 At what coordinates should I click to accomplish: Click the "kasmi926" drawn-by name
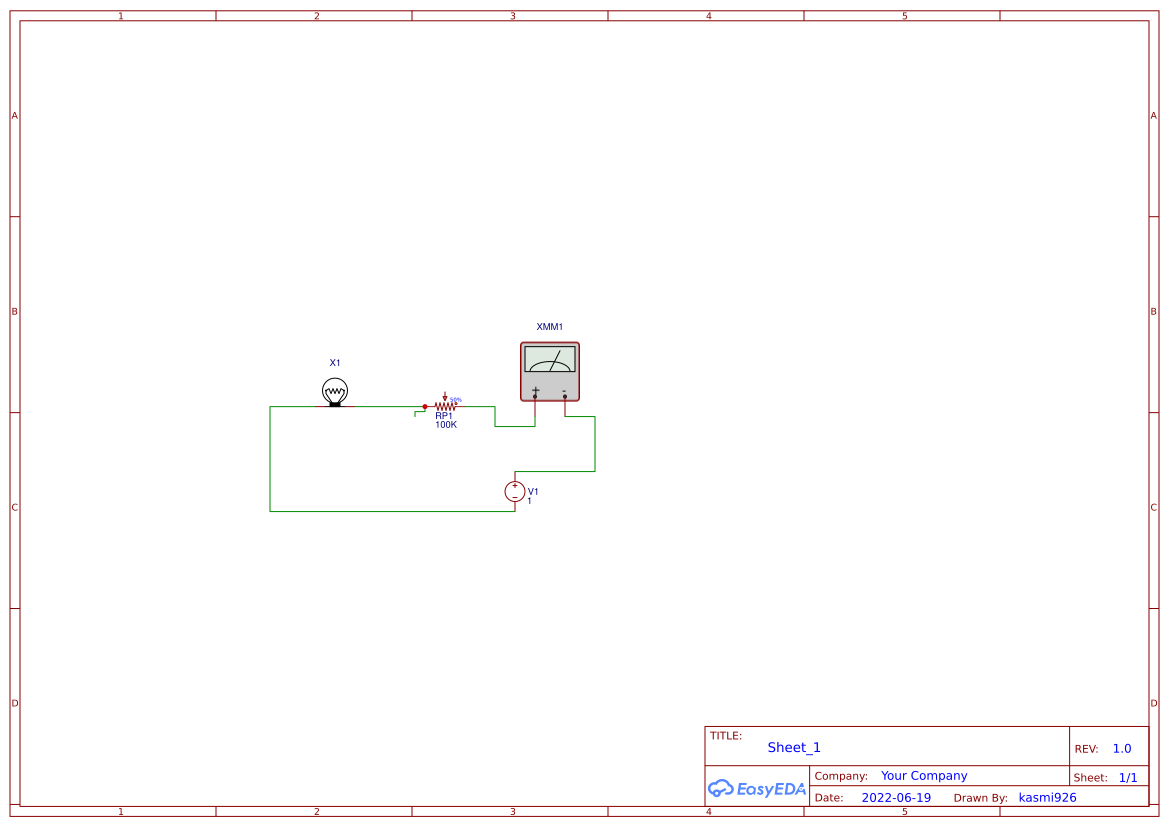(1048, 797)
